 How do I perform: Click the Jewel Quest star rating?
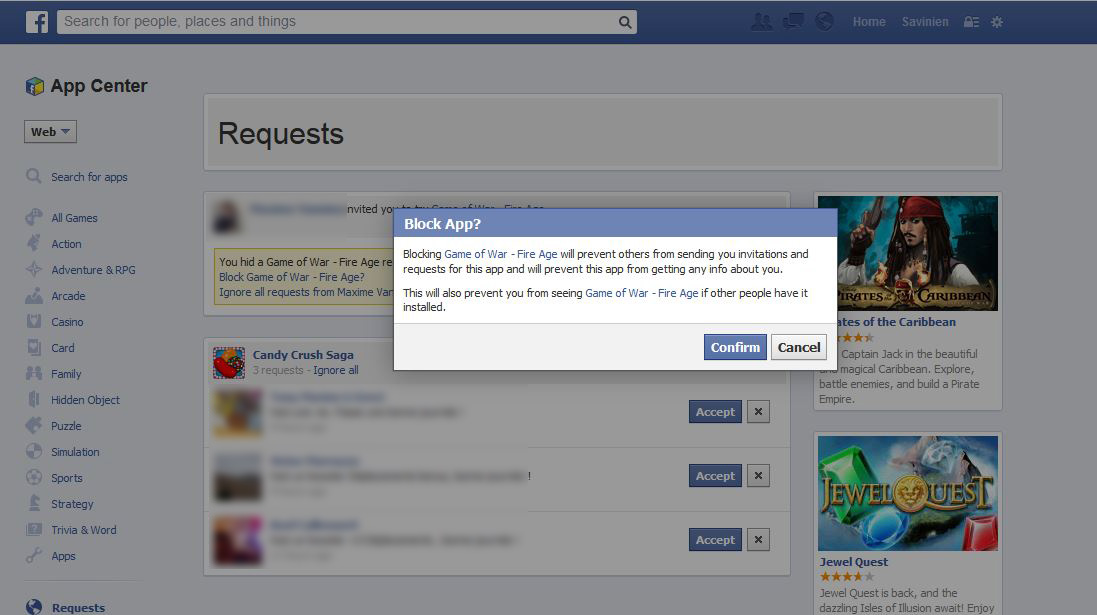click(x=847, y=577)
